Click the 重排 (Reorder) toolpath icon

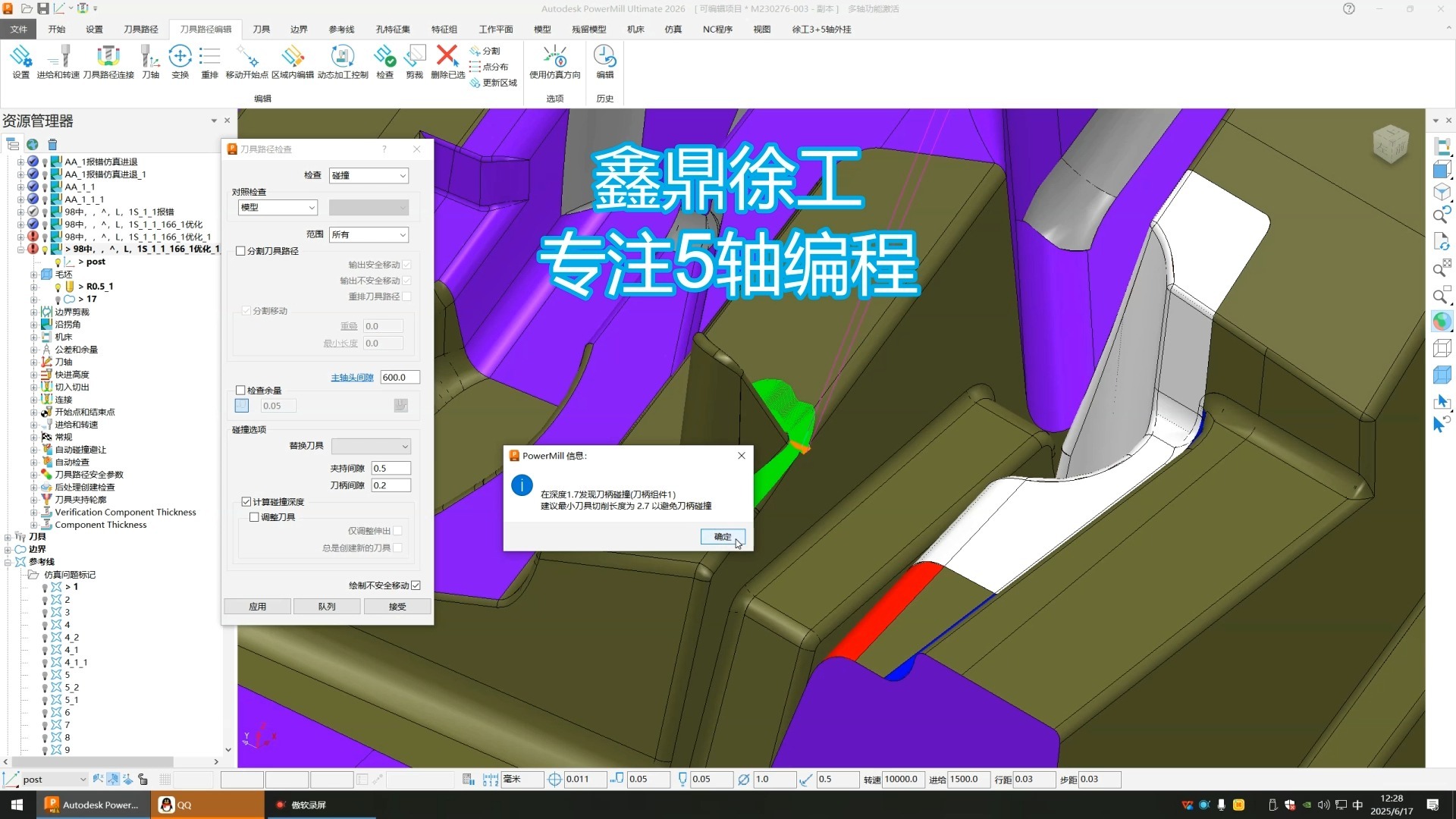(209, 61)
